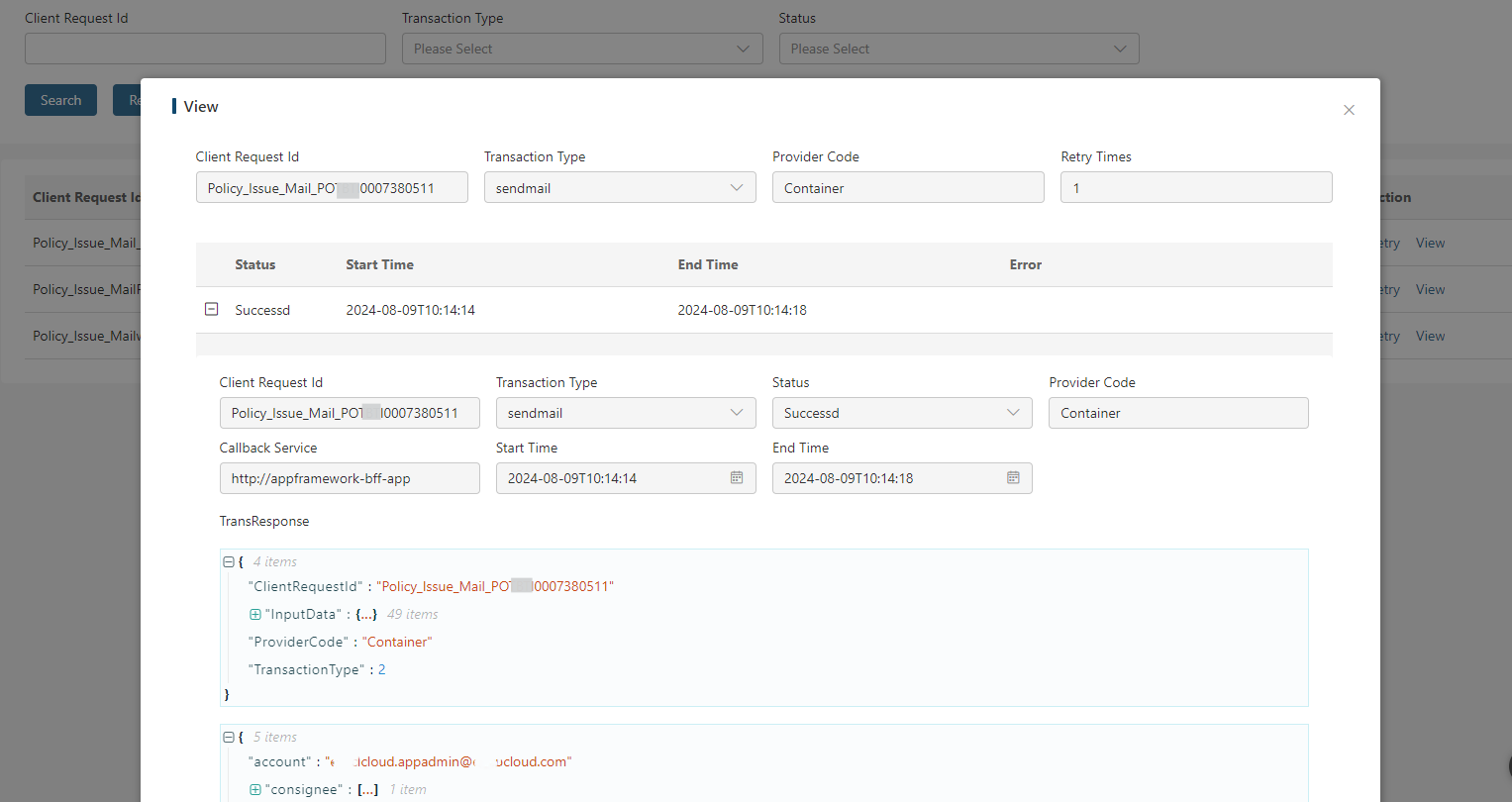
Task: Click calendar icon in Start Time field
Action: pyautogui.click(x=737, y=478)
